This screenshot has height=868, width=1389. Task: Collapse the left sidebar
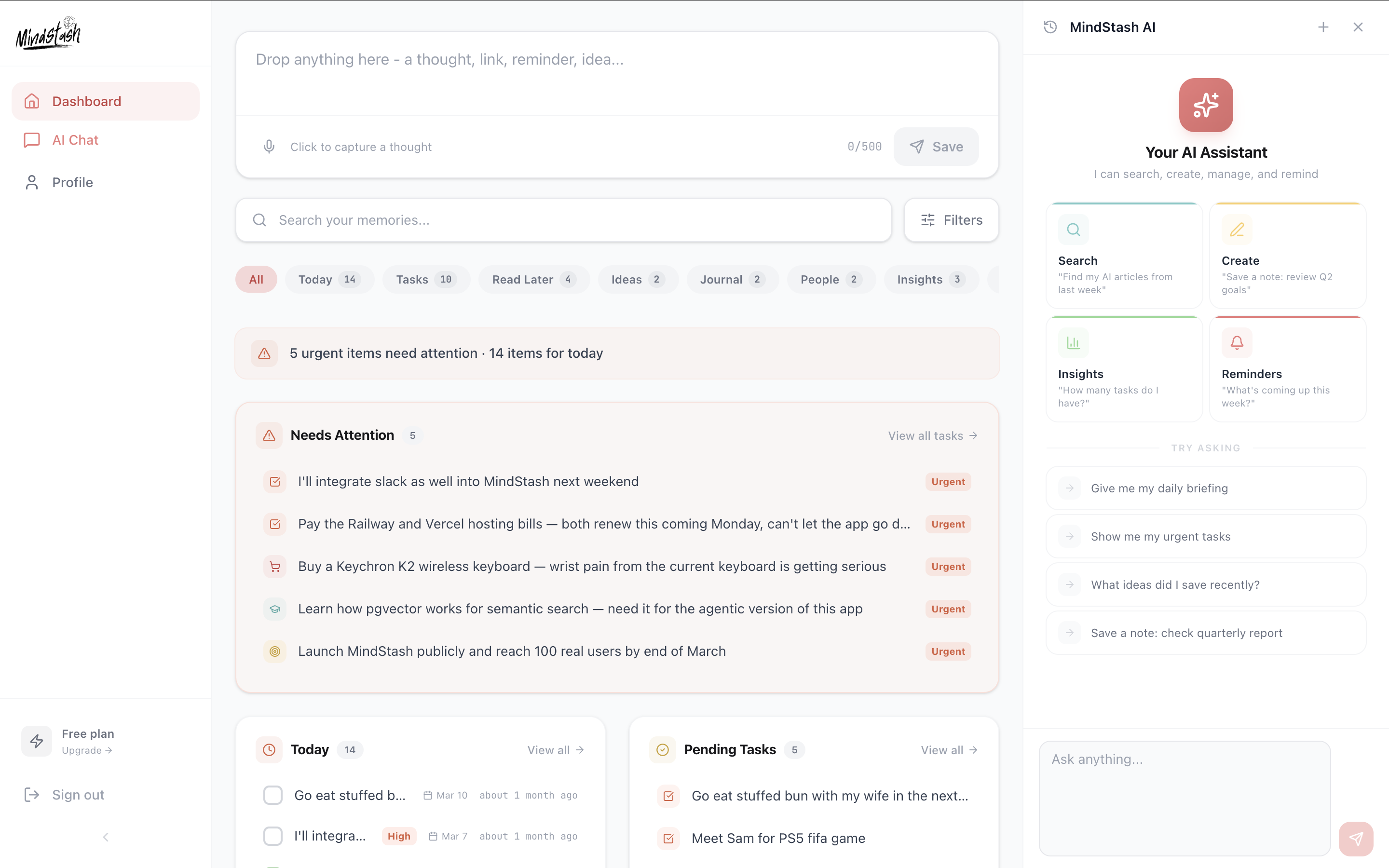(x=106, y=837)
